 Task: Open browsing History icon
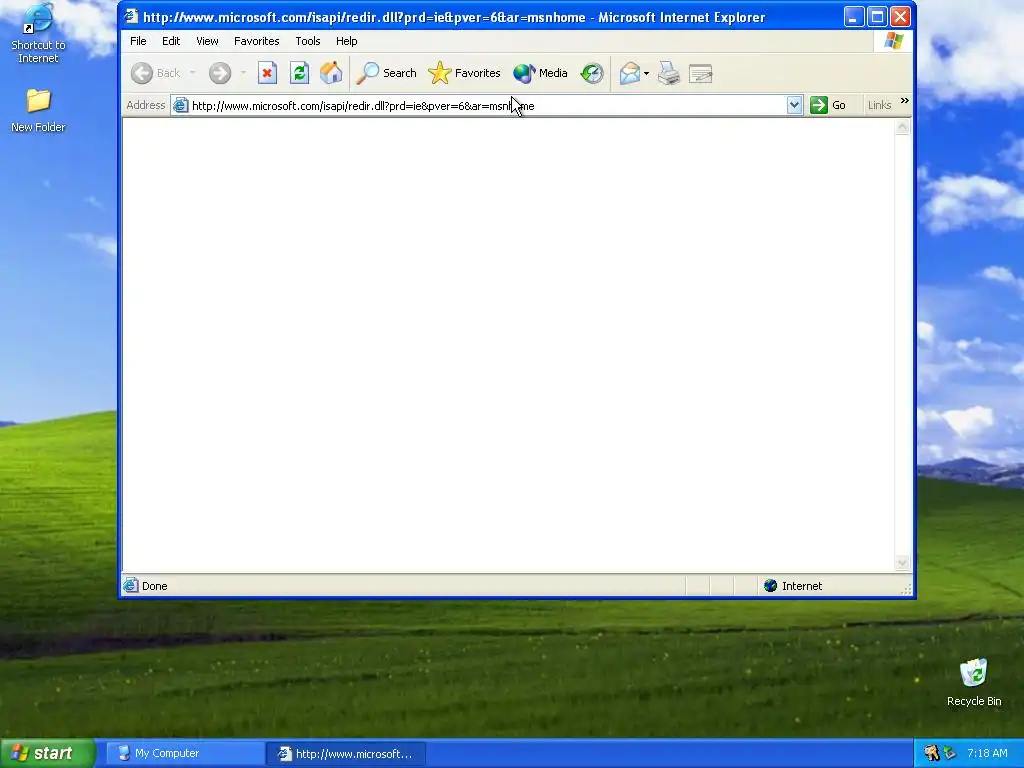592,73
